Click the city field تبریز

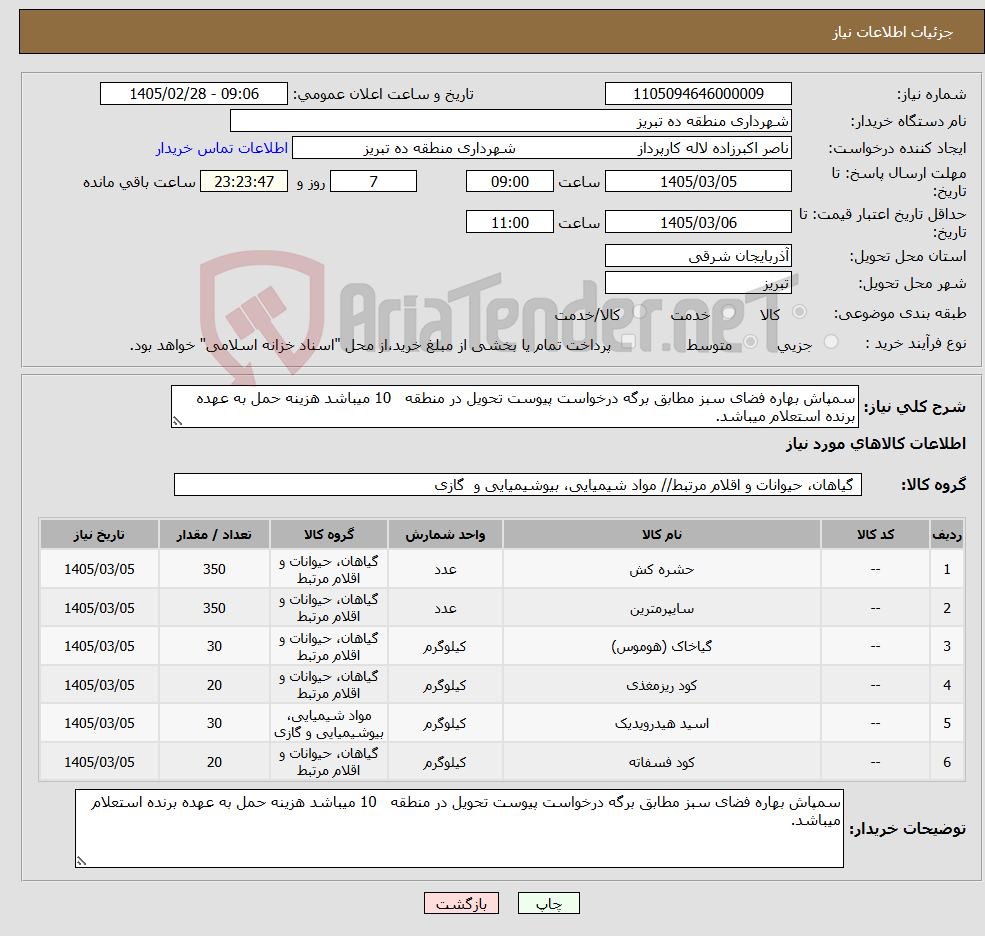698,283
